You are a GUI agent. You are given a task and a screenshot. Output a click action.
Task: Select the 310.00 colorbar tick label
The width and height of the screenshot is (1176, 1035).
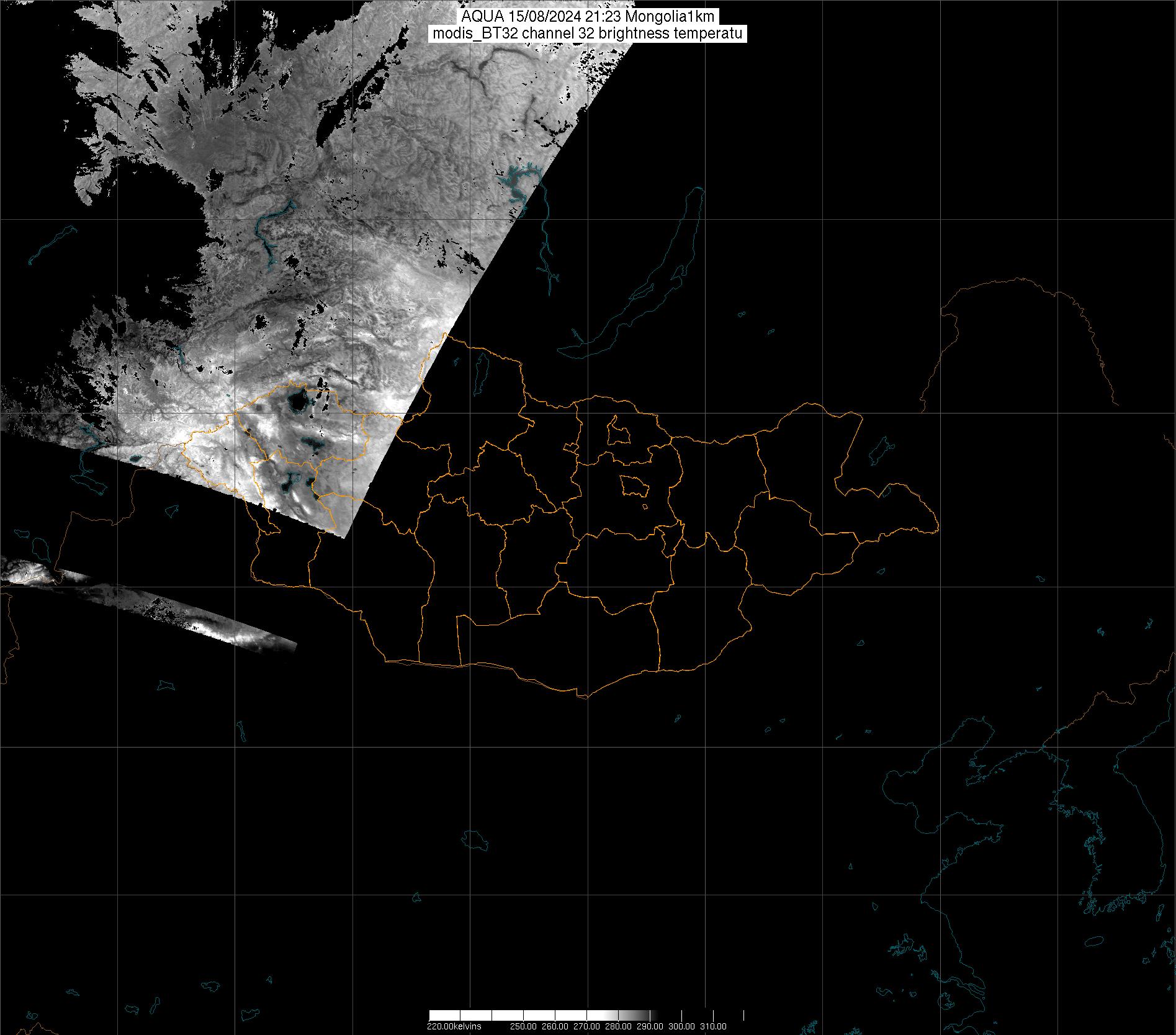point(713,1026)
